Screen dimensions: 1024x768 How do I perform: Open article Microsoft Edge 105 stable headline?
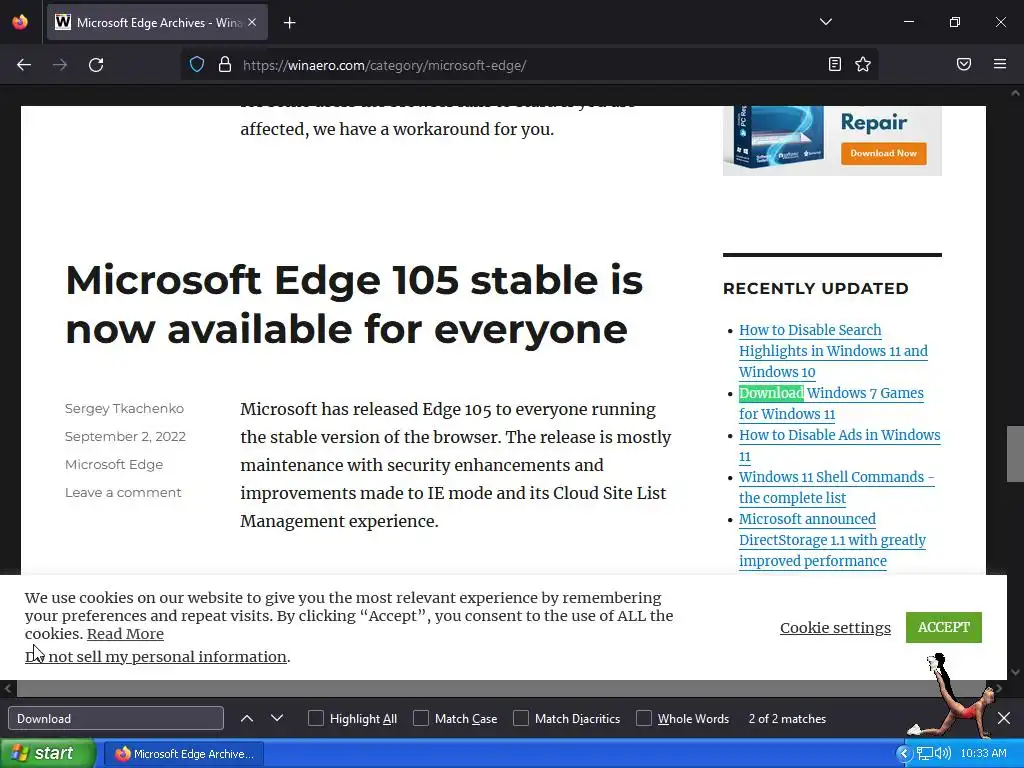coord(354,304)
